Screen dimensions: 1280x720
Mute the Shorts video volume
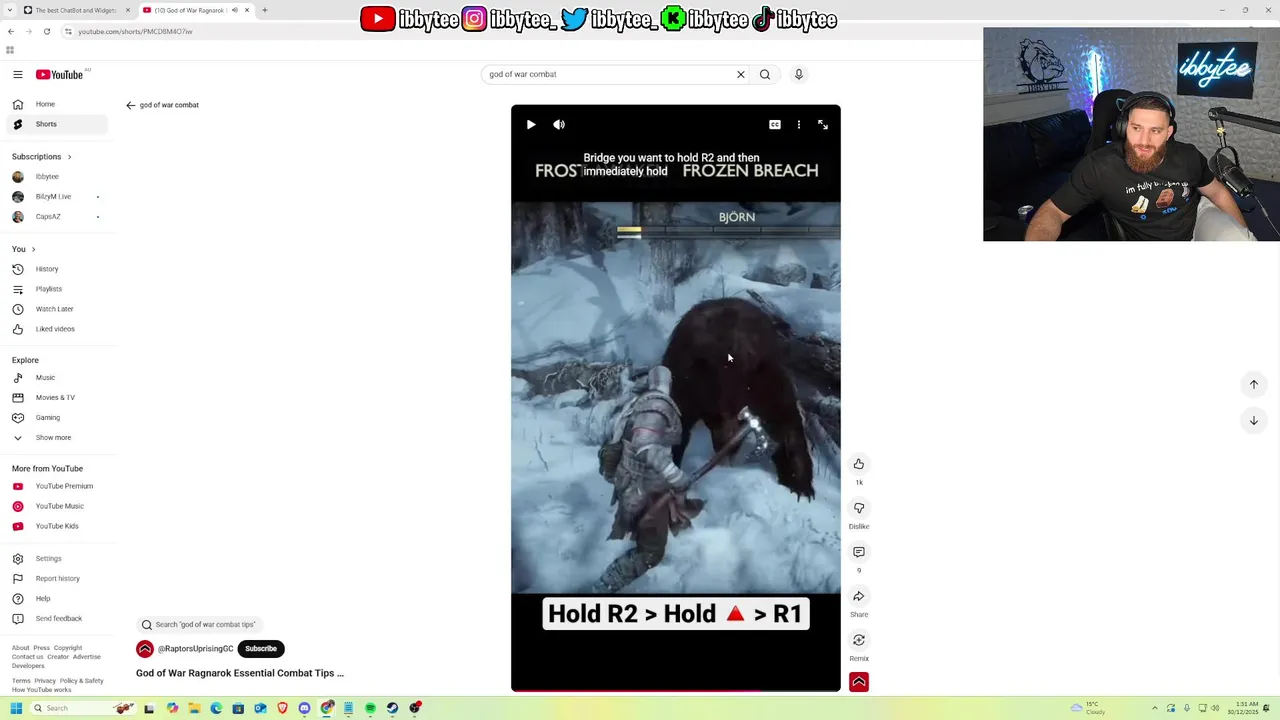tap(559, 125)
